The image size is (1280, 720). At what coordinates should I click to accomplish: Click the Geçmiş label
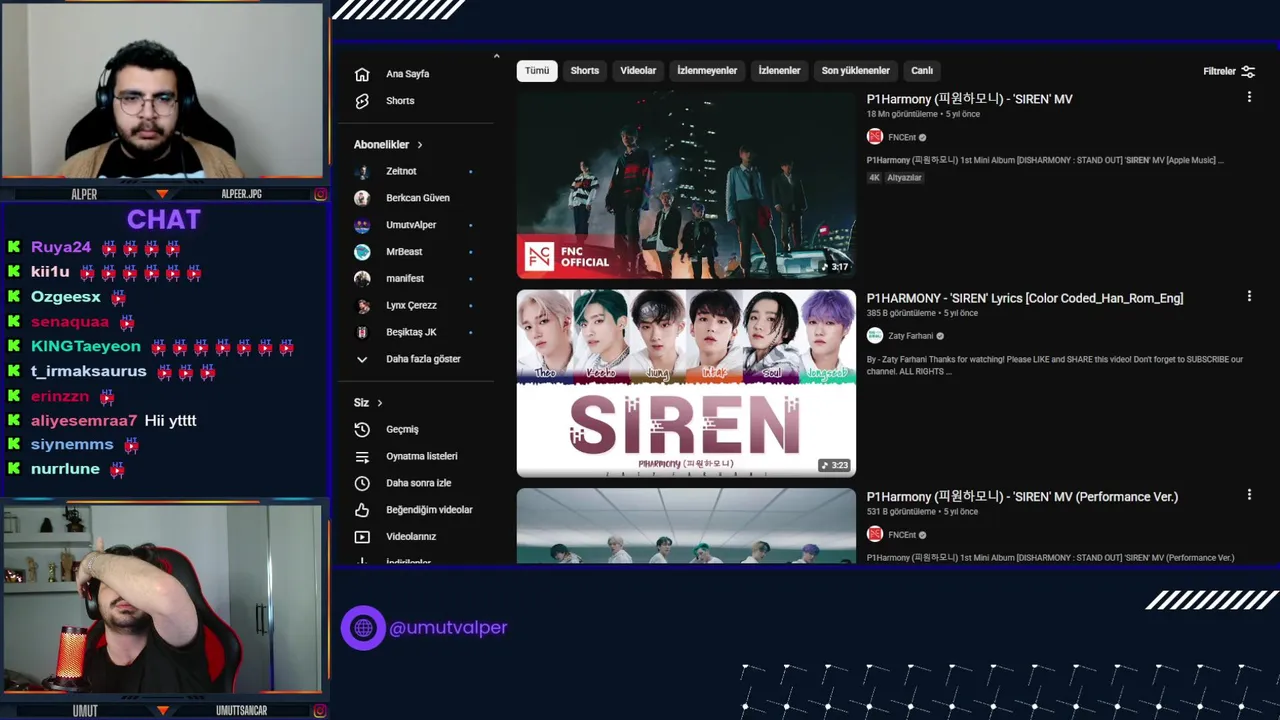pos(402,429)
